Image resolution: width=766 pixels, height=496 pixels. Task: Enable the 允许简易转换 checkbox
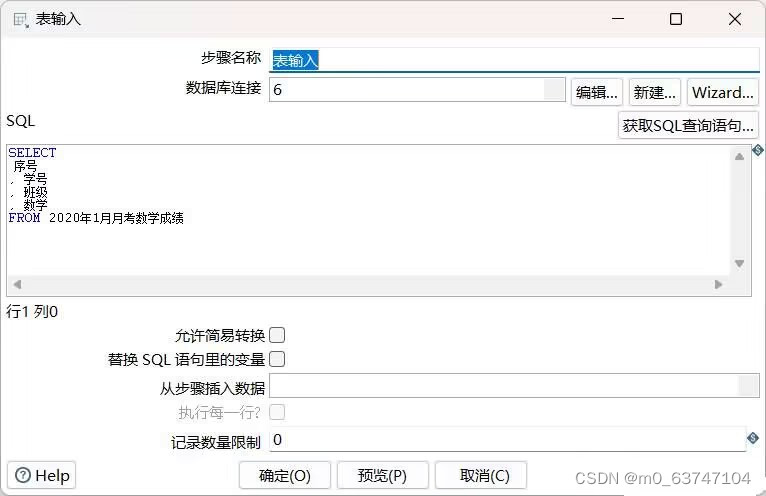277,335
